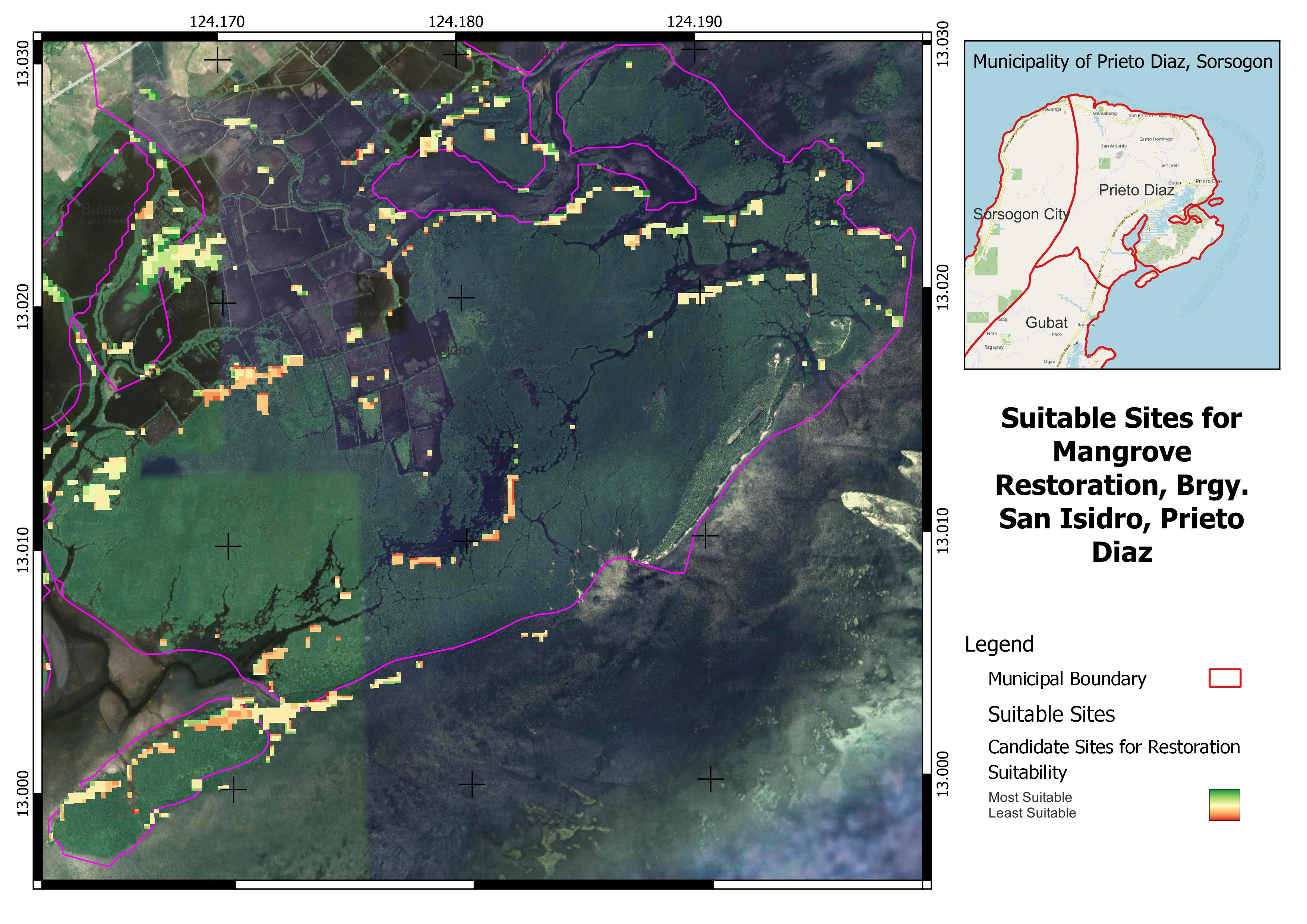Viewport: 1307px width, 924px height.
Task: Click the right-side 13.010 latitude label
Action: (943, 531)
